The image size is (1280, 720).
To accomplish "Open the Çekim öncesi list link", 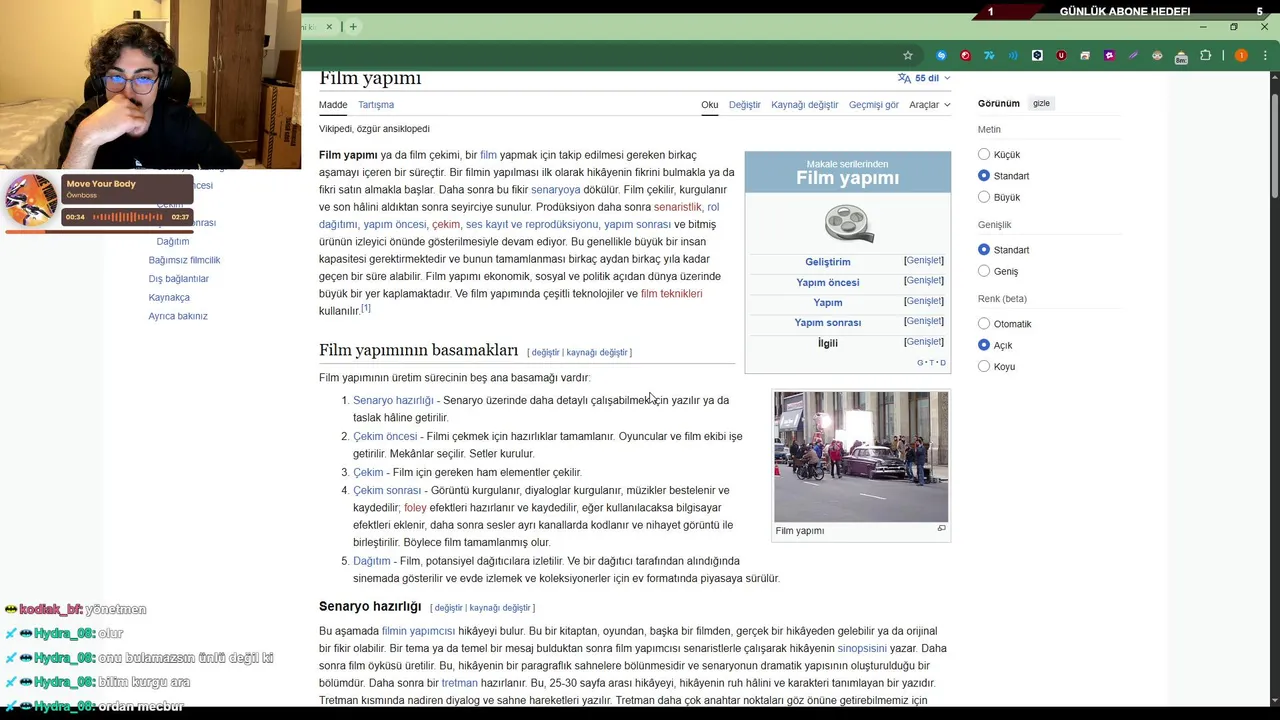I will pyautogui.click(x=385, y=436).
